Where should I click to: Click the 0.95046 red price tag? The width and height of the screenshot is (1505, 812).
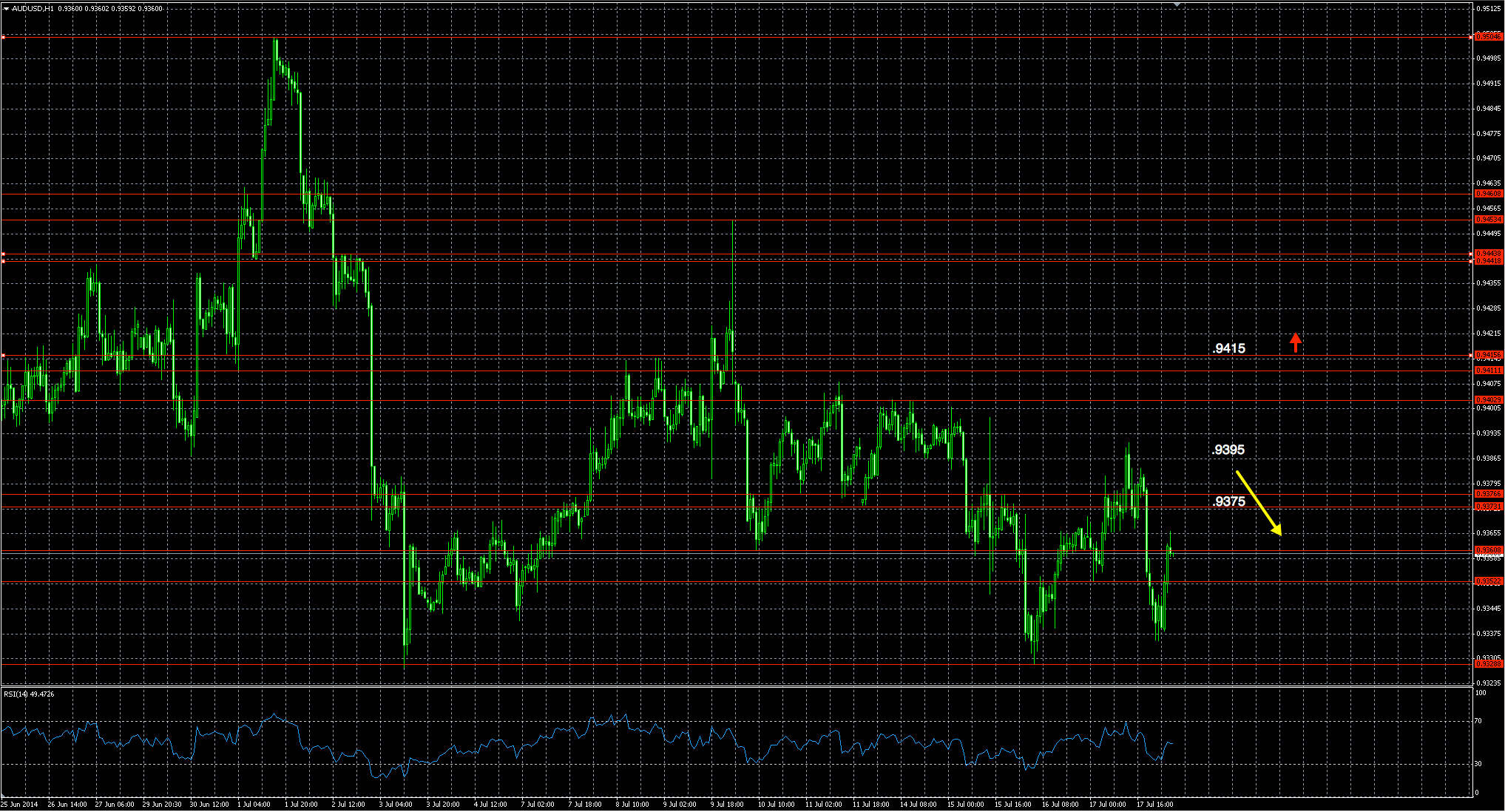click(1489, 36)
